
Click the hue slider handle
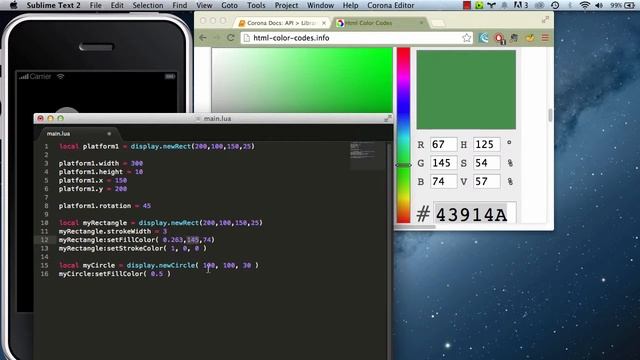[x=404, y=165]
